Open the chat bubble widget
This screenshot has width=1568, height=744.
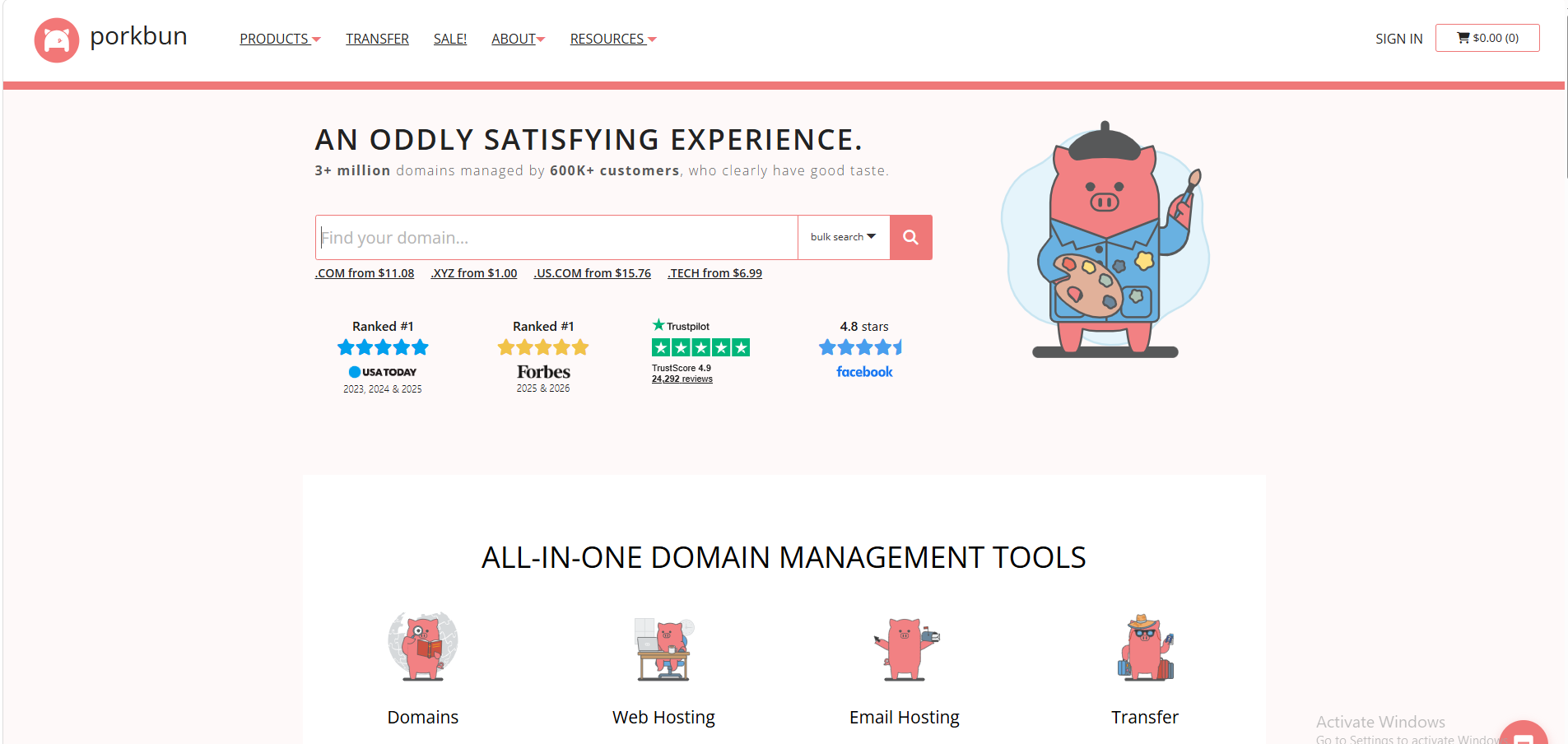coord(1524,733)
